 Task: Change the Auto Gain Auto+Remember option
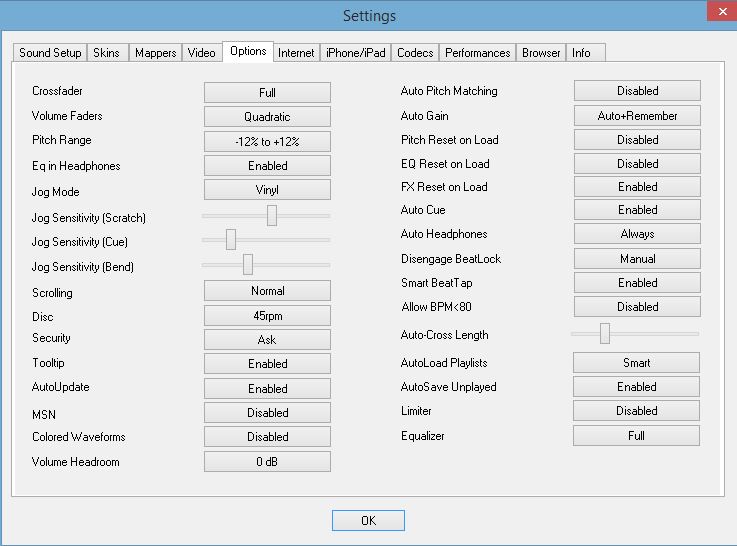[637, 116]
